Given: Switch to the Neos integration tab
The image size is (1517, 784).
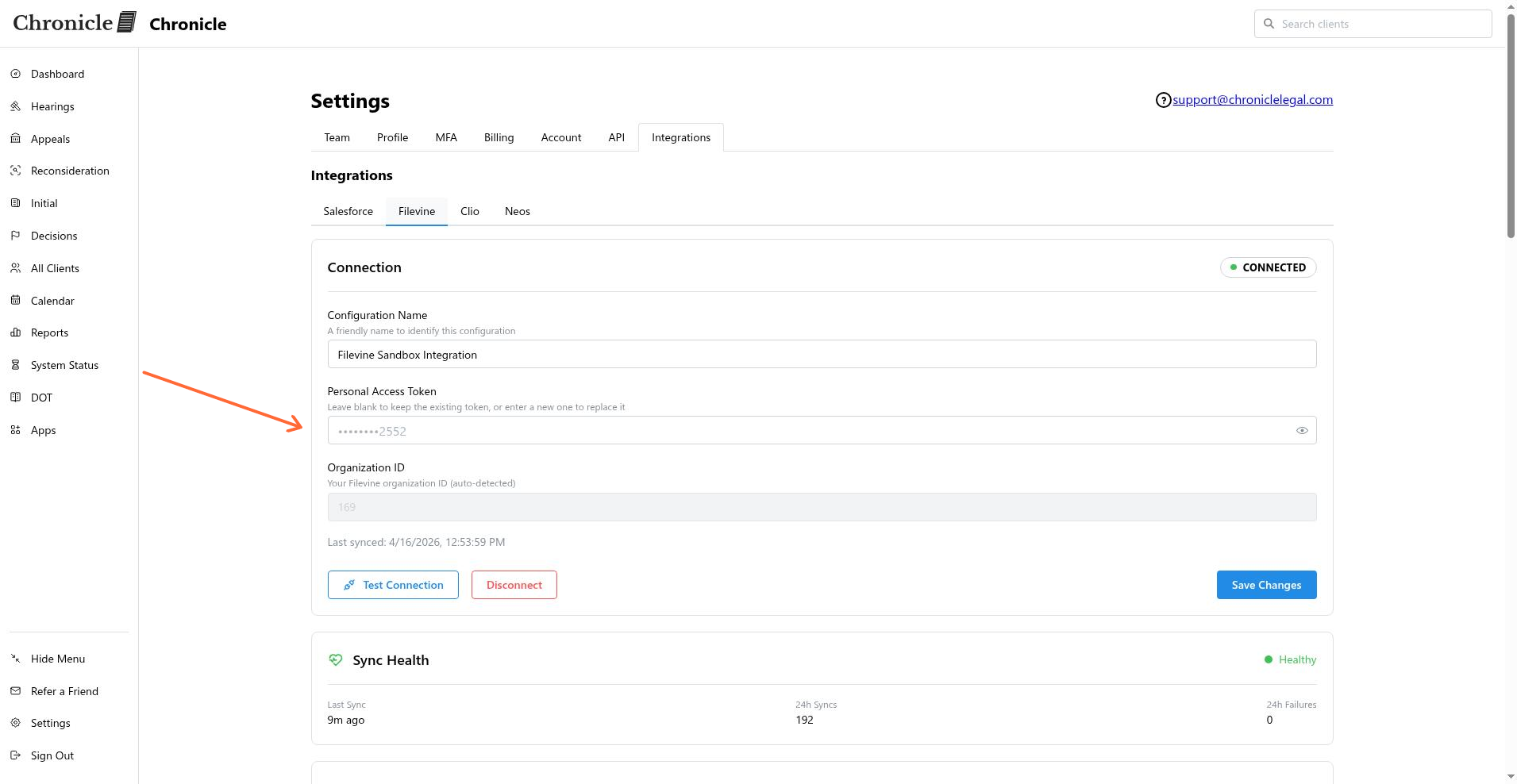Looking at the screenshot, I should point(518,211).
